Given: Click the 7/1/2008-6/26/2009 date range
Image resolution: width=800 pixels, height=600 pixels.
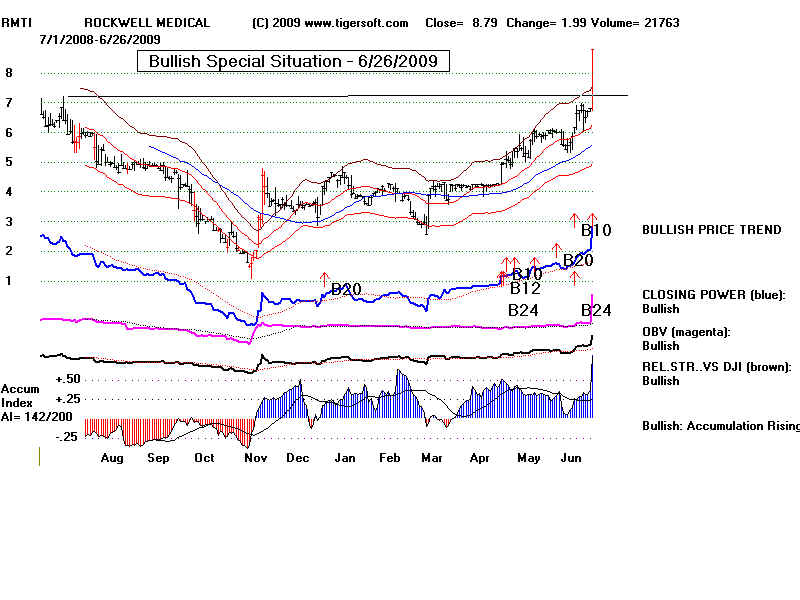Looking at the screenshot, I should point(100,40).
